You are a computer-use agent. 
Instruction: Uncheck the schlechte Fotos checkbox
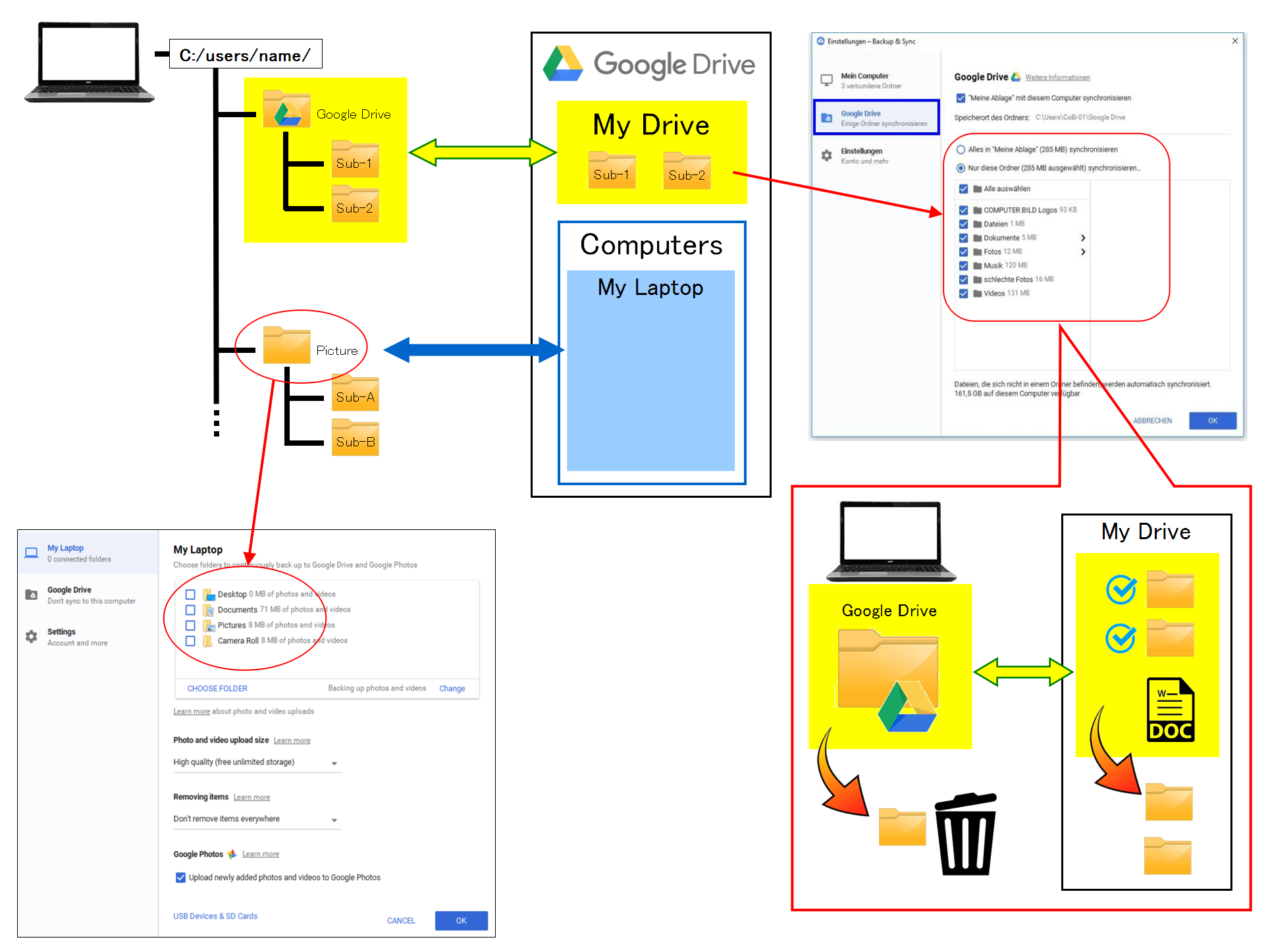coord(963,279)
